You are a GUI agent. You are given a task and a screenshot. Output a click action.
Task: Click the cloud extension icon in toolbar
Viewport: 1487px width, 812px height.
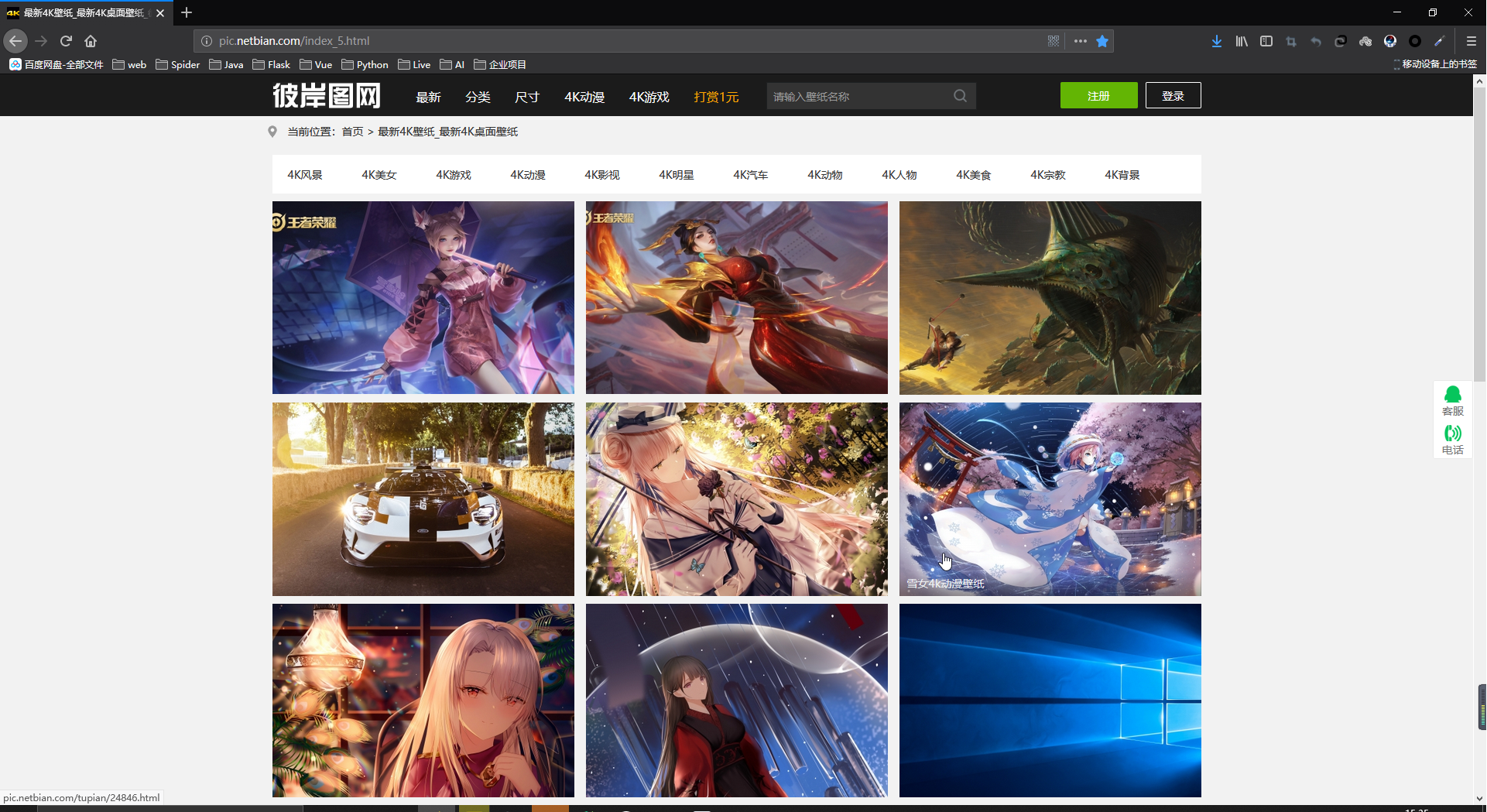[x=1365, y=41]
